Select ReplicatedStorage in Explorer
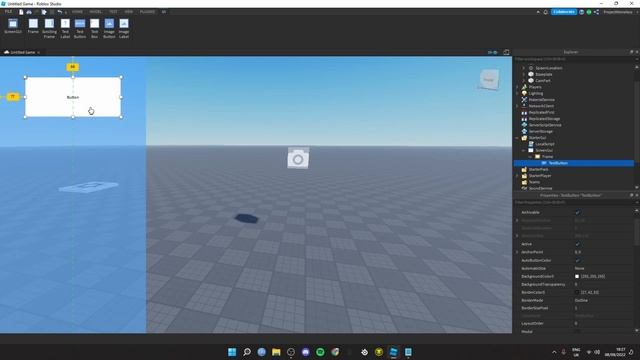 click(544, 119)
